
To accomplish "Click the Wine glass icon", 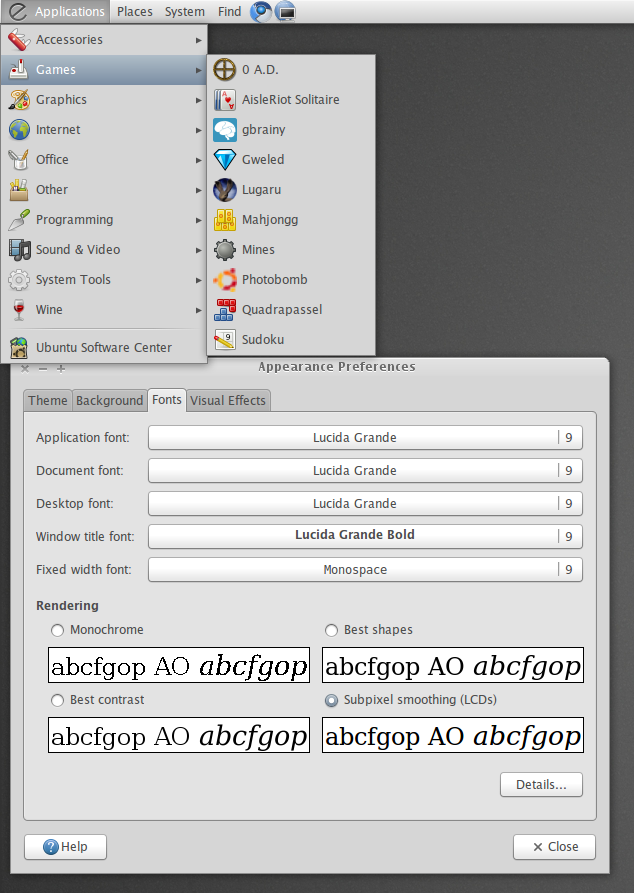I will [x=19, y=310].
